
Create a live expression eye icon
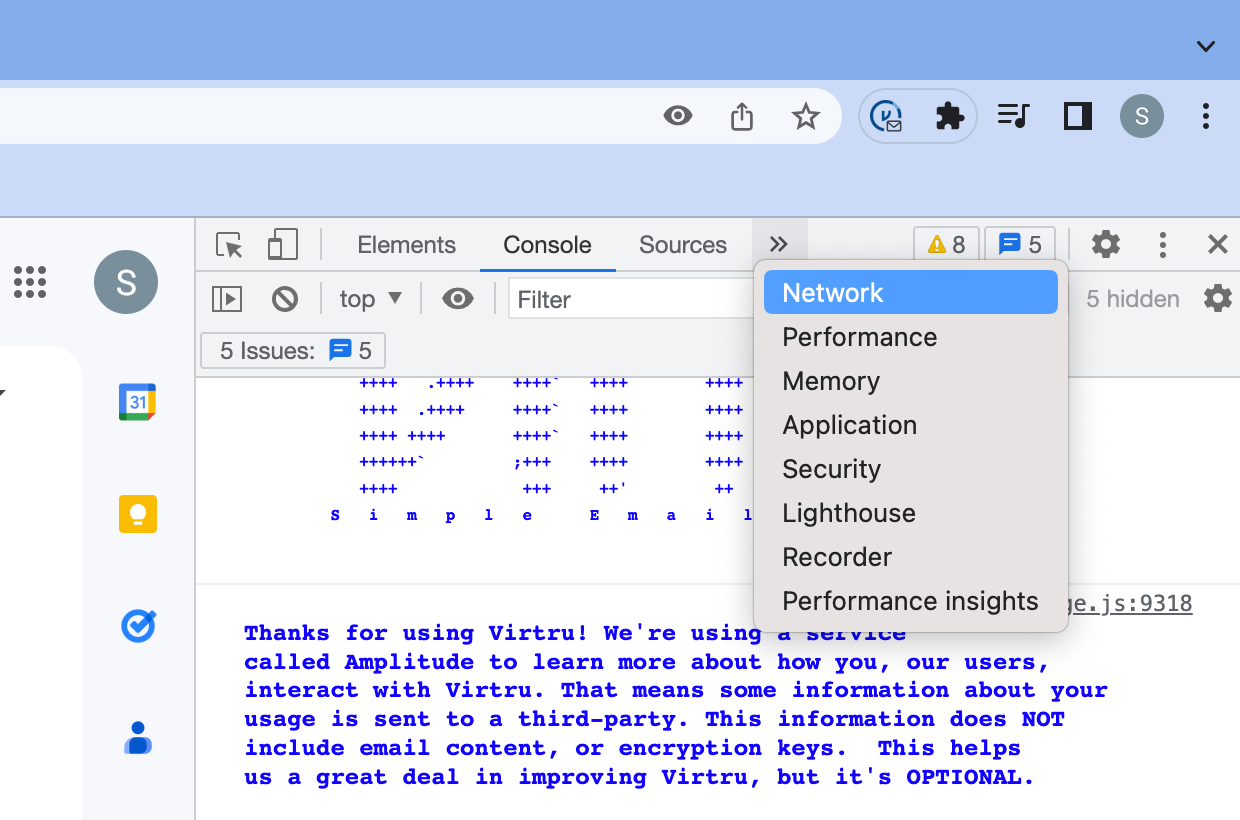458,299
